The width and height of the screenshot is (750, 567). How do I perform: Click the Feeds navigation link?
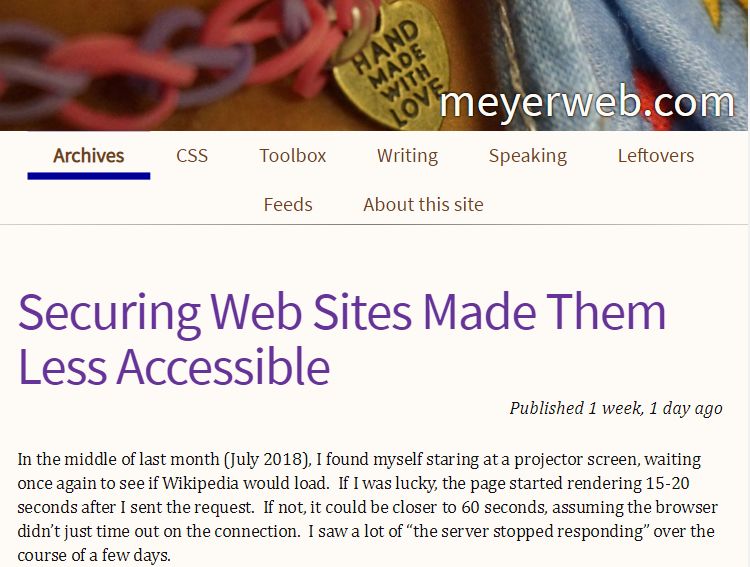point(288,205)
